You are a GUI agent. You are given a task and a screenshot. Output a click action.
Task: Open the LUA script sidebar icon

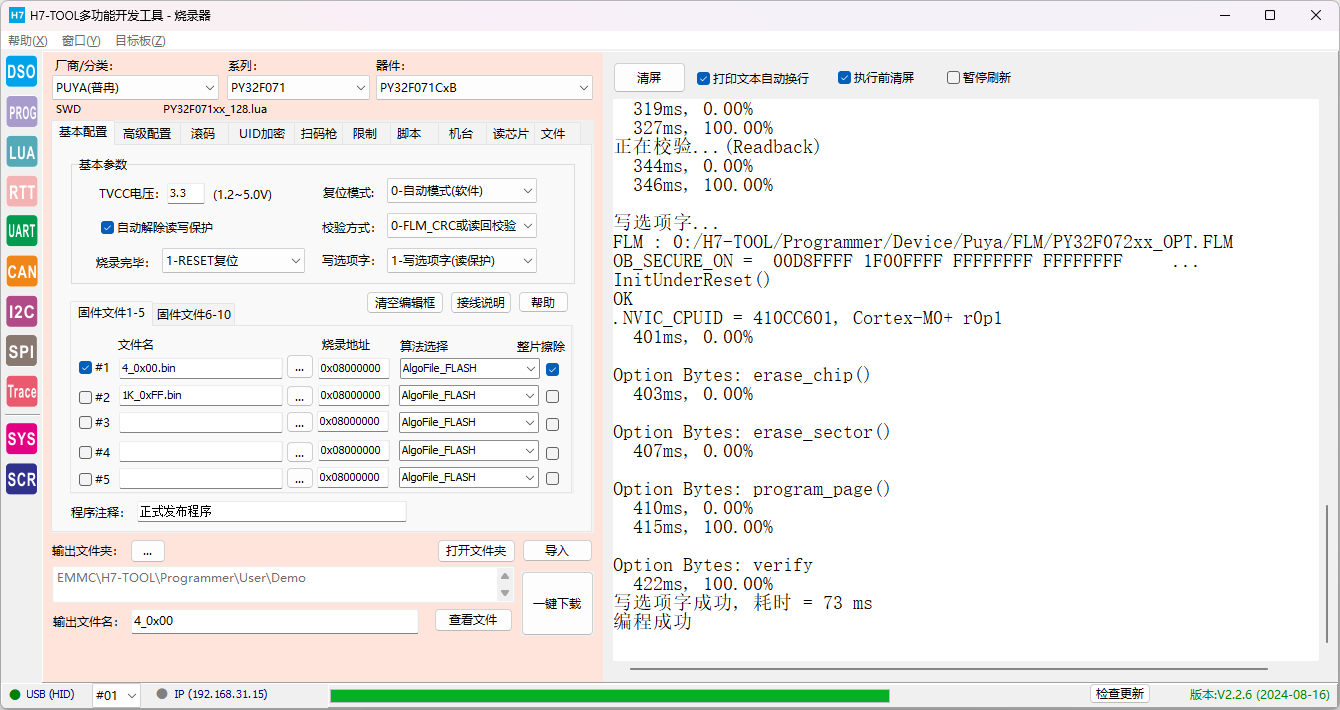21,152
